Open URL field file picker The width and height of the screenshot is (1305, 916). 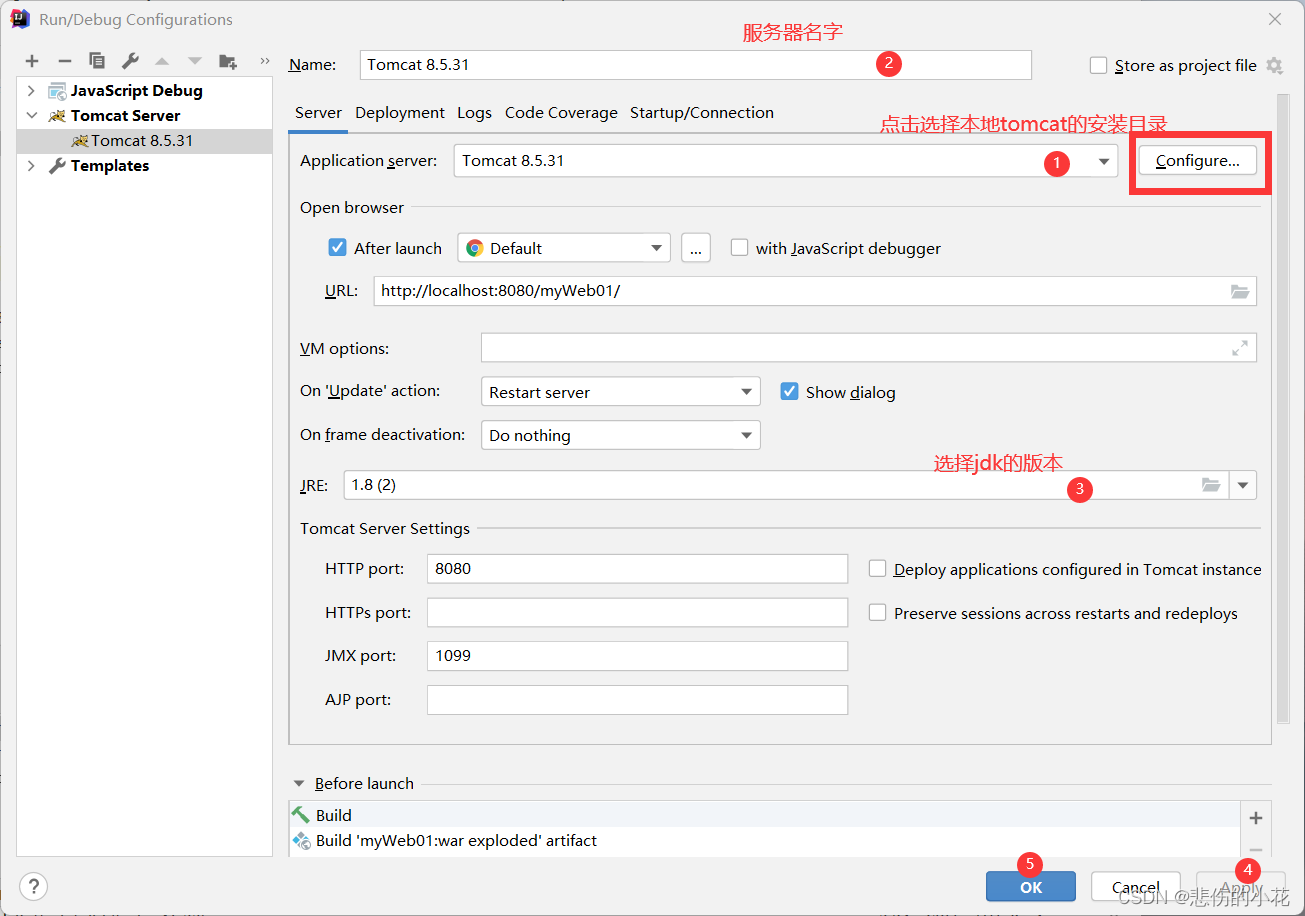(x=1240, y=291)
